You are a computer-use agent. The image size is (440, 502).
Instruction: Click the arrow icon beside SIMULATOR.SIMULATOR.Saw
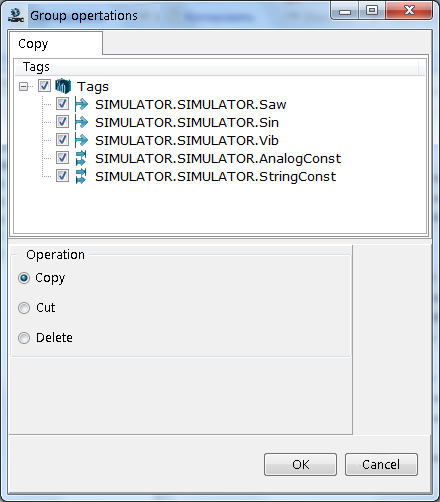81,104
